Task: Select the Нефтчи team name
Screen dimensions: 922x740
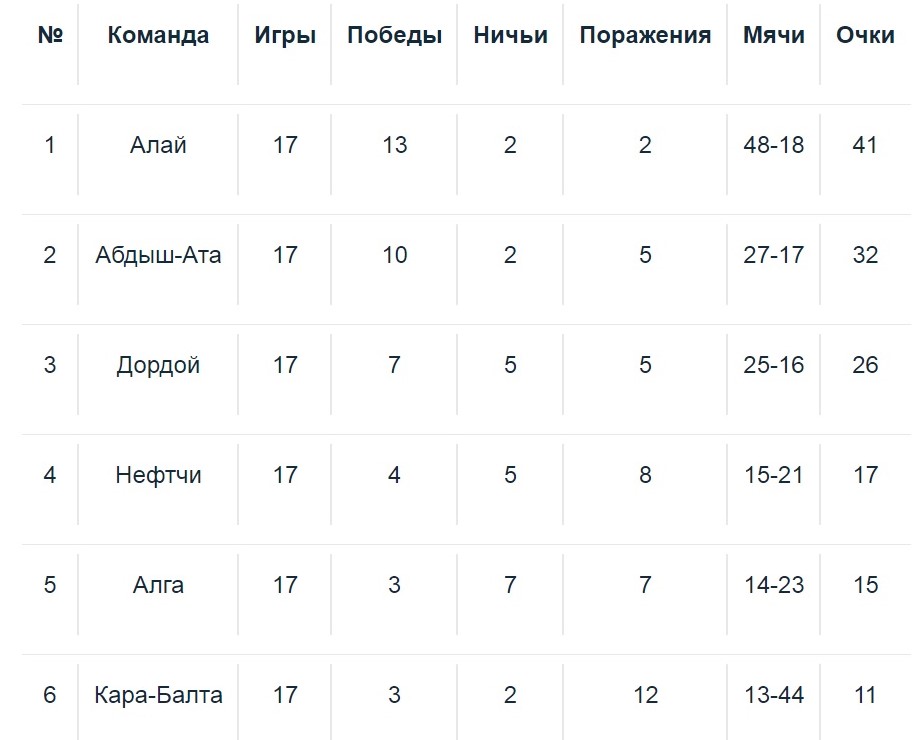Action: 158,475
